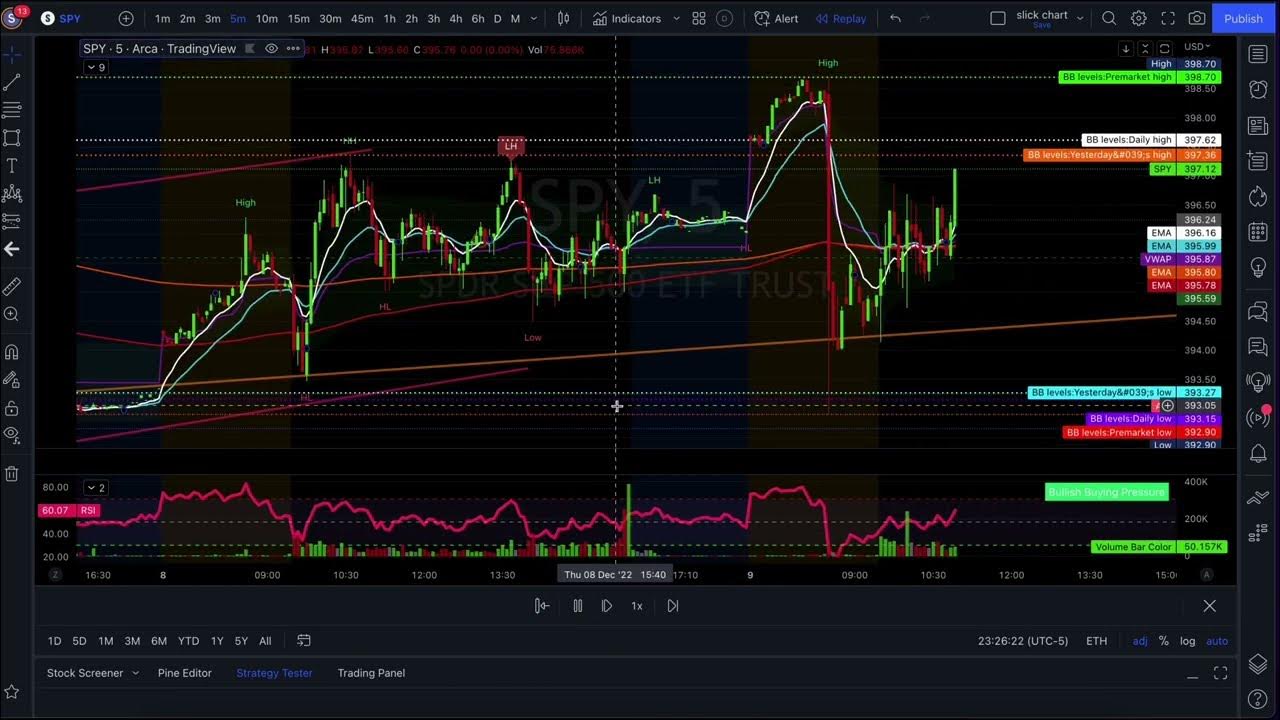Select the Fibonacci retracement tool
This screenshot has height=720, width=1280.
click(12, 110)
